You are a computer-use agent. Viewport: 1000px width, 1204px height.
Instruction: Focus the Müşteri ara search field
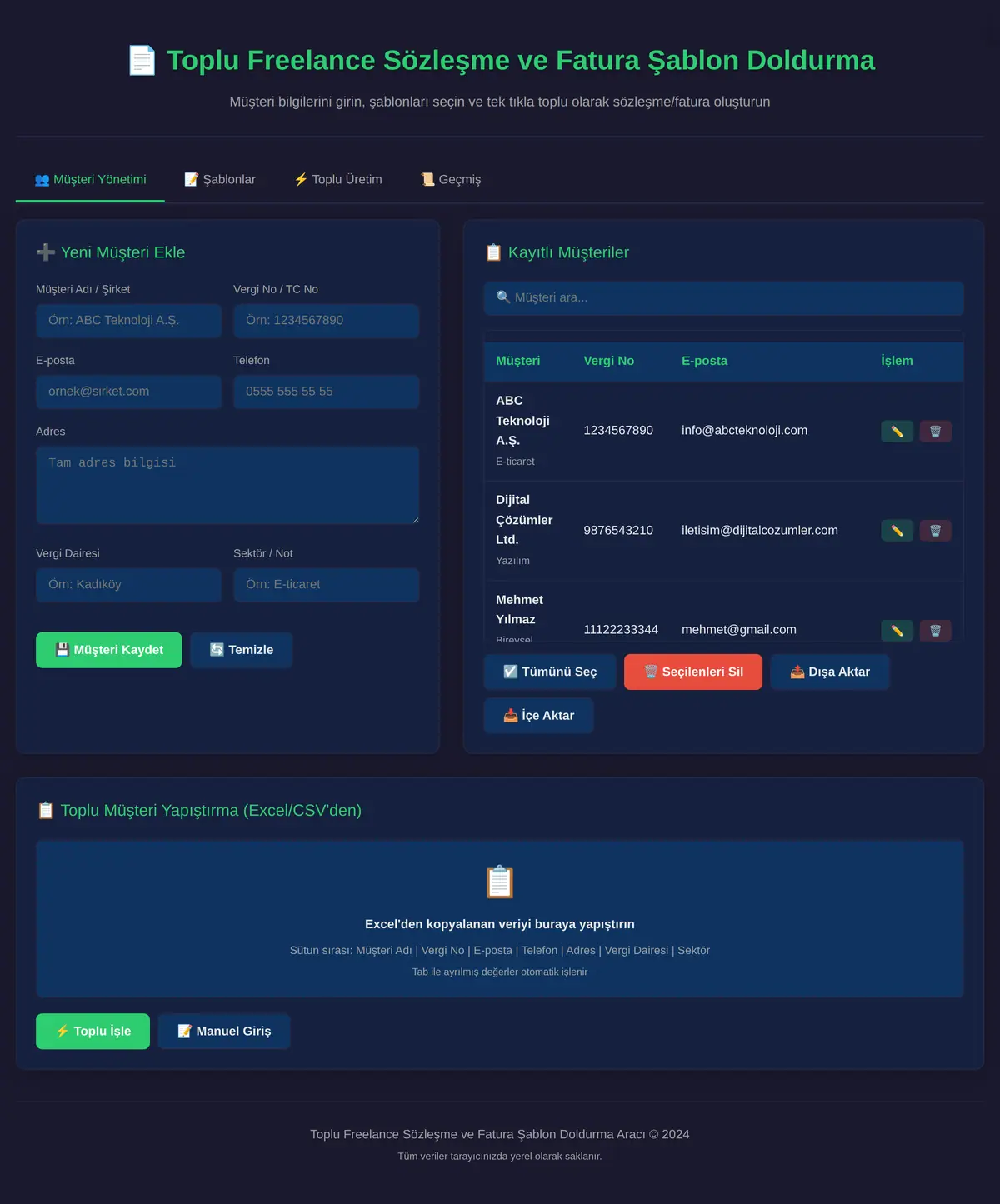(723, 298)
